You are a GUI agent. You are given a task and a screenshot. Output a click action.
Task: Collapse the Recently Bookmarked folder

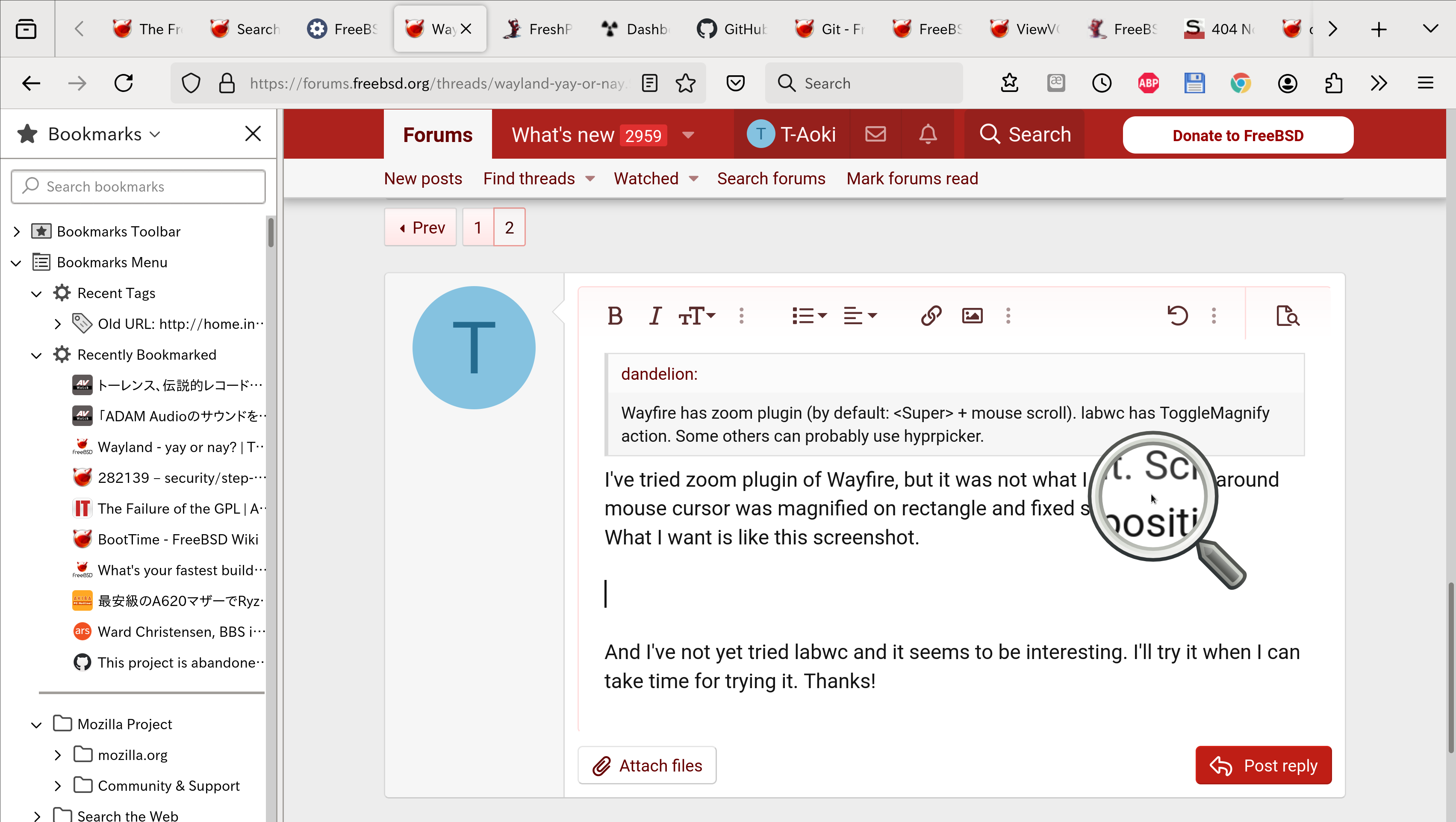(x=37, y=355)
